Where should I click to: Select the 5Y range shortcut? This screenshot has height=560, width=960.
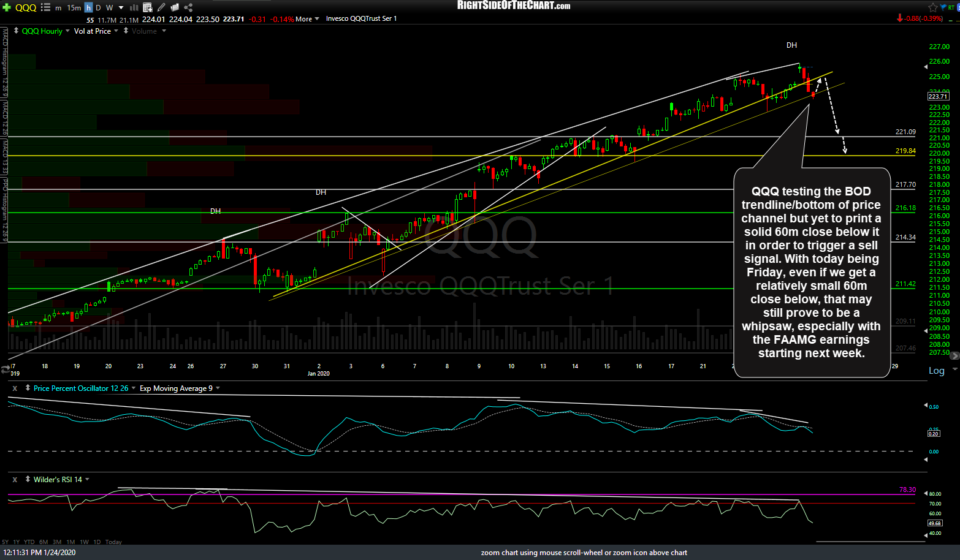(x=6, y=542)
